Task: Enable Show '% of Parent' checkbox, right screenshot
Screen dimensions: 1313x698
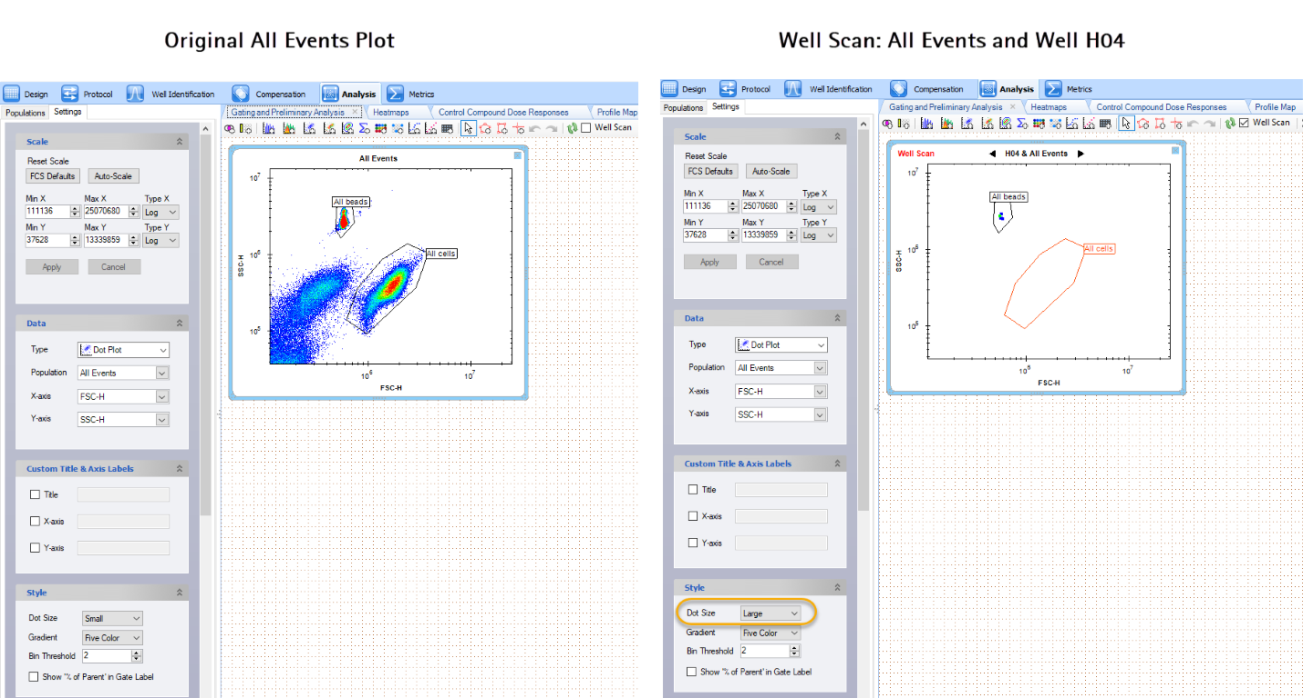Action: pyautogui.click(x=692, y=671)
